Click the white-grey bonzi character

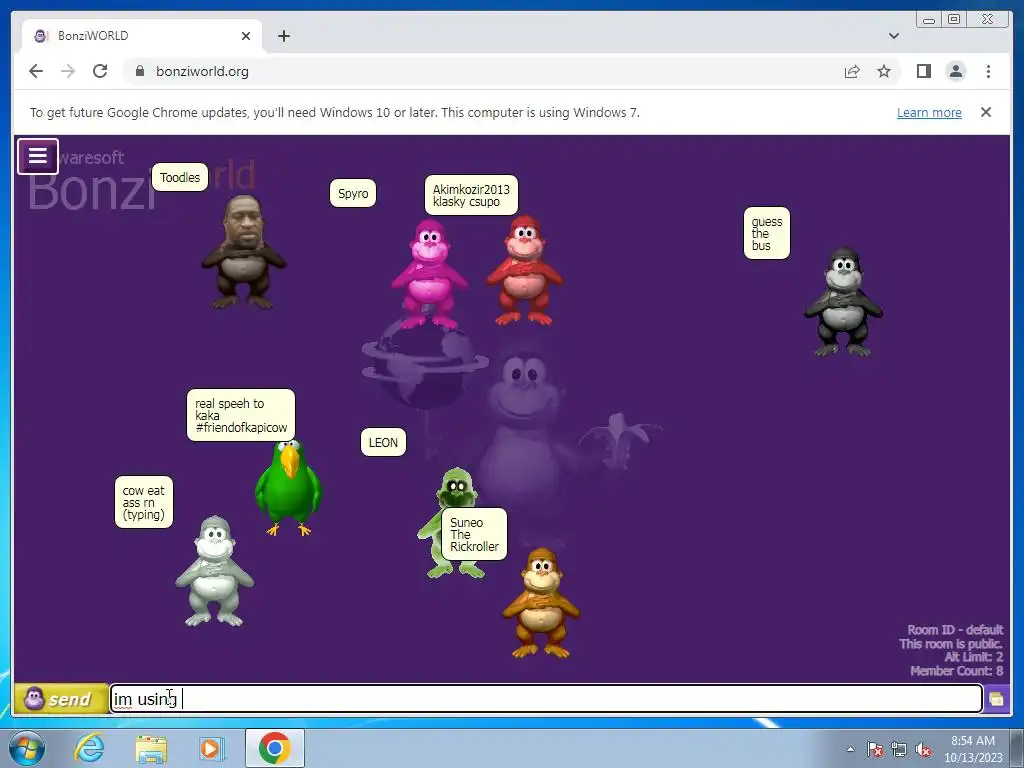214,571
